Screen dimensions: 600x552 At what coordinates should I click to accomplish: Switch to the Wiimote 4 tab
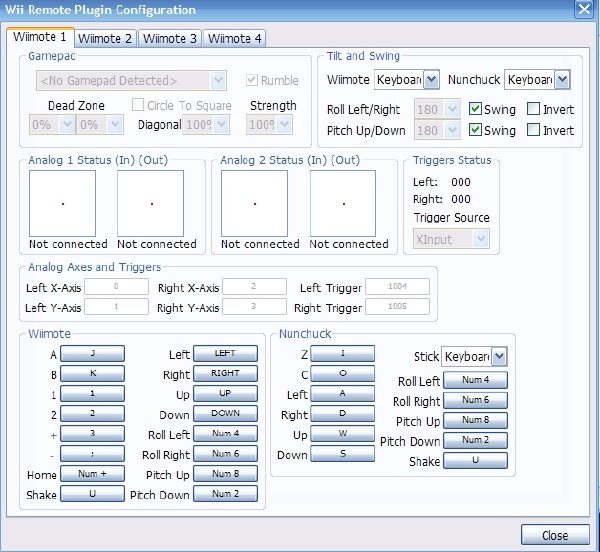click(234, 38)
